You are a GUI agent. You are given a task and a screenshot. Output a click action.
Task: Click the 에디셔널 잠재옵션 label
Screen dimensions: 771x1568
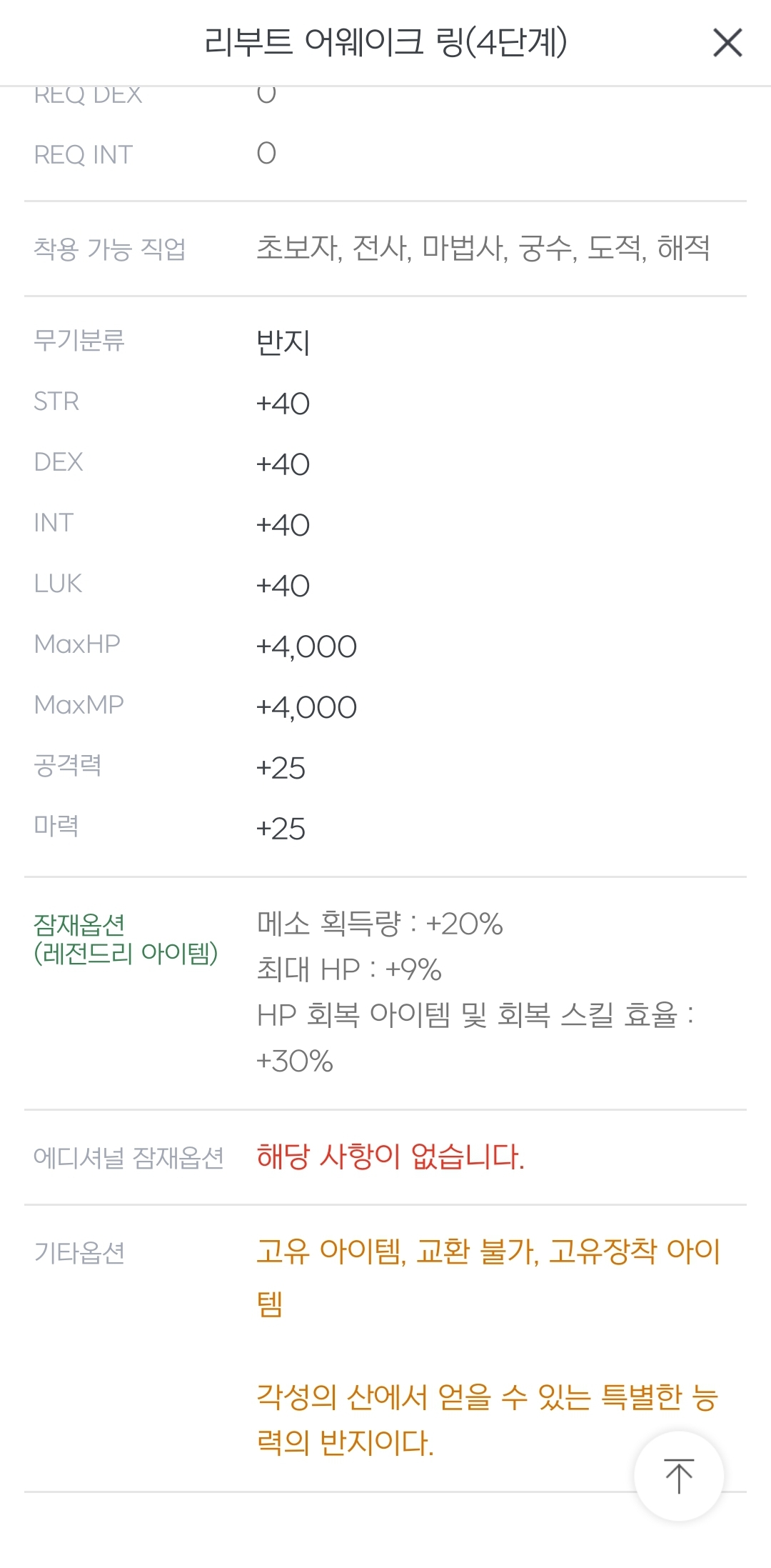pyautogui.click(x=128, y=1157)
